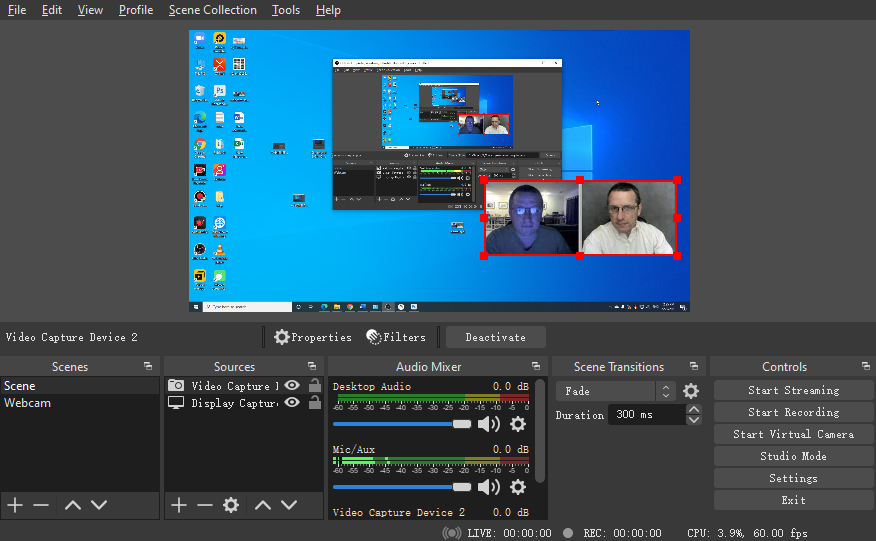Pop out the Scene Transitions dock

click(694, 366)
